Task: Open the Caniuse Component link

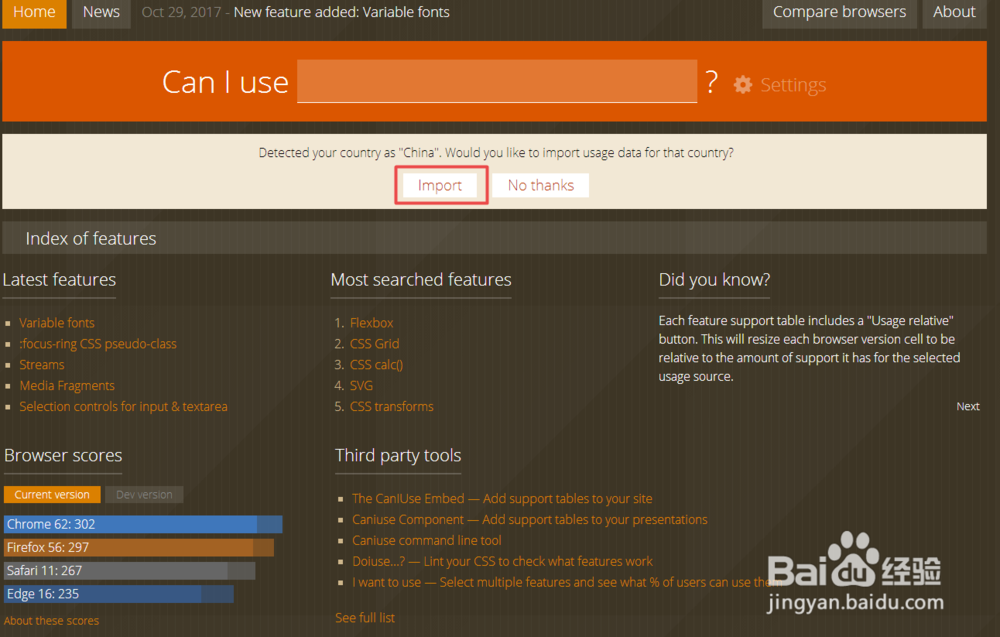Action: [x=529, y=520]
